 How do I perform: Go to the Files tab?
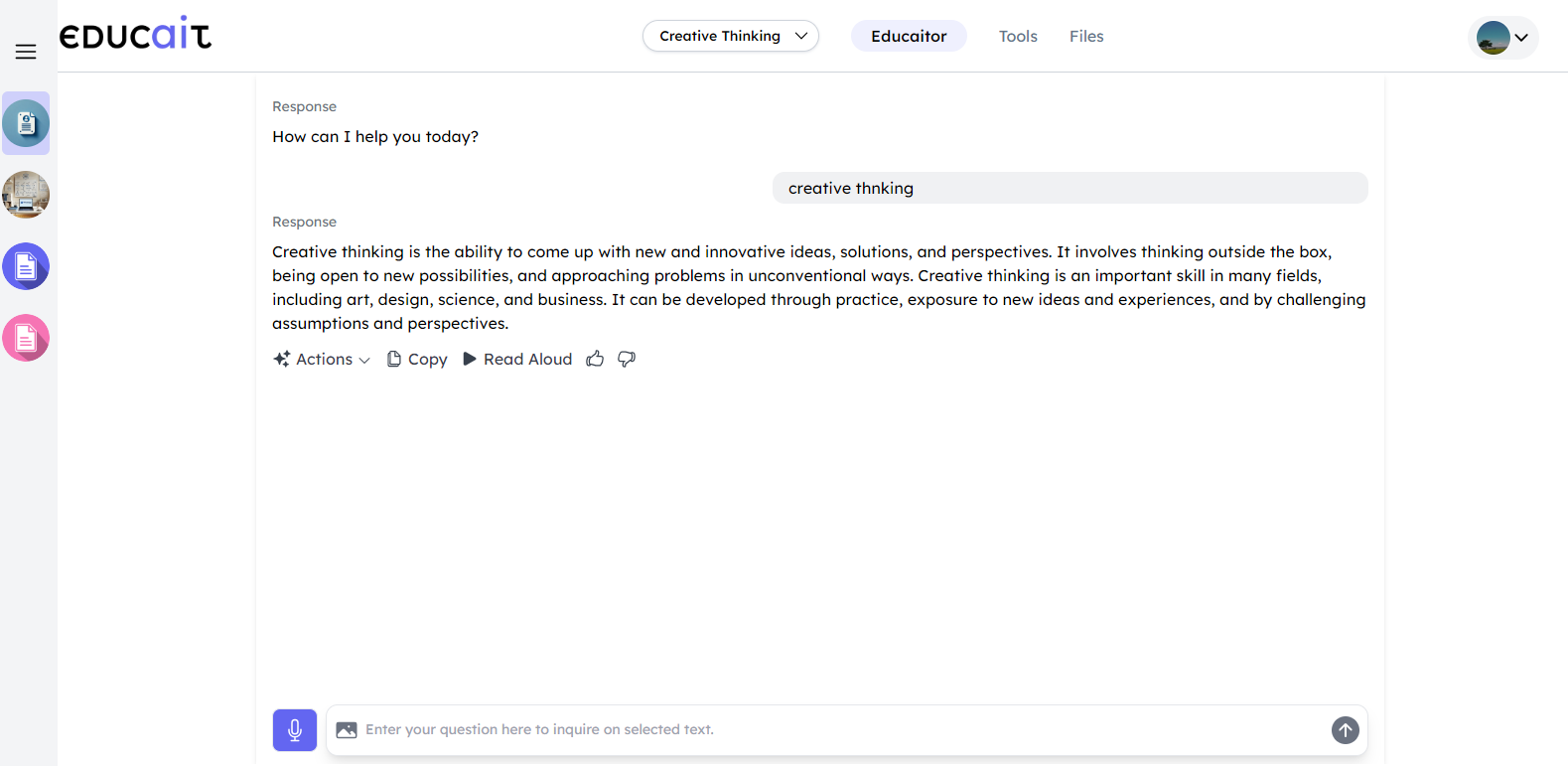tap(1086, 36)
